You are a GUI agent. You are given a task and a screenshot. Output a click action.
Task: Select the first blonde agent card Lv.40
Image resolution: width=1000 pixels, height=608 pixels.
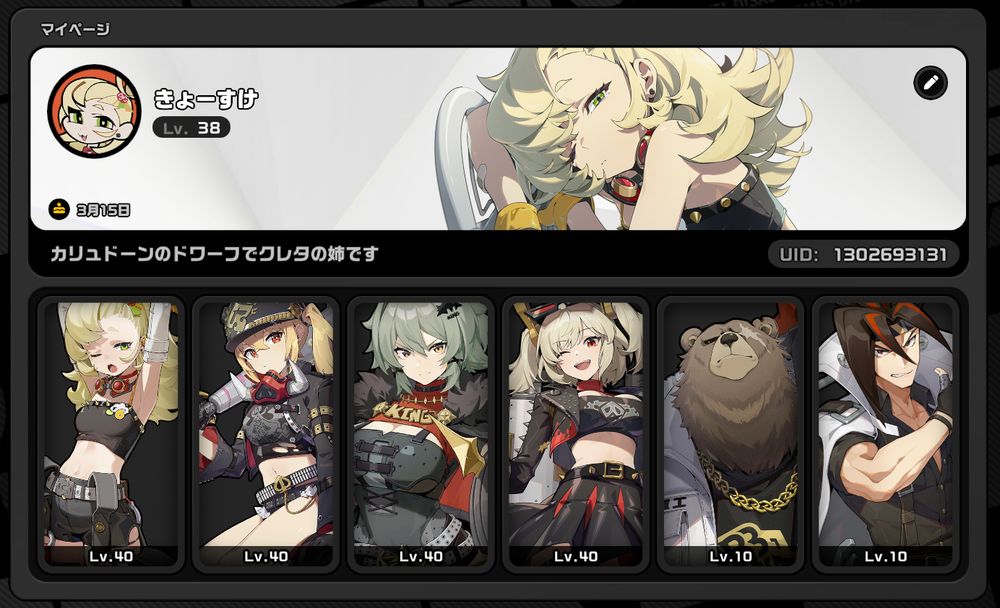pos(111,433)
